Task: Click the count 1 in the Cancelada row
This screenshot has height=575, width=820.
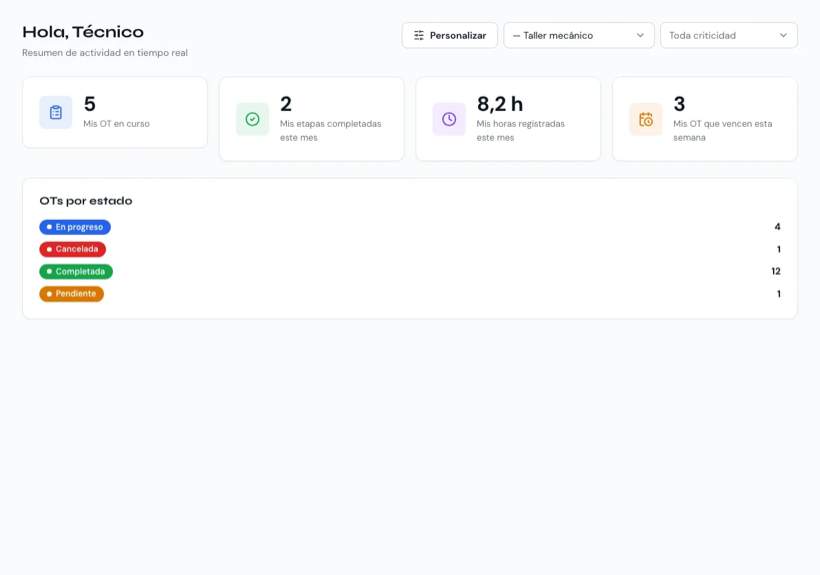Action: click(779, 249)
